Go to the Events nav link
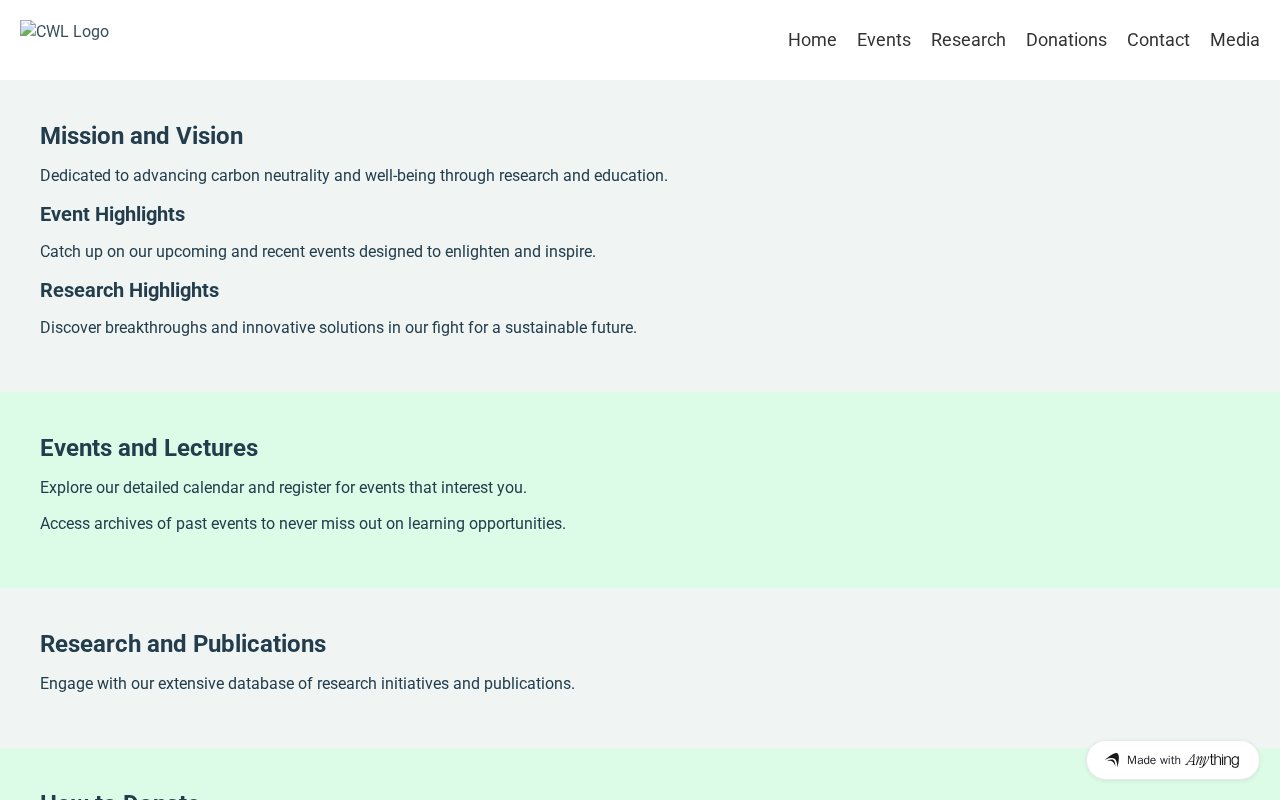This screenshot has height=800, width=1280. pyautogui.click(x=883, y=40)
